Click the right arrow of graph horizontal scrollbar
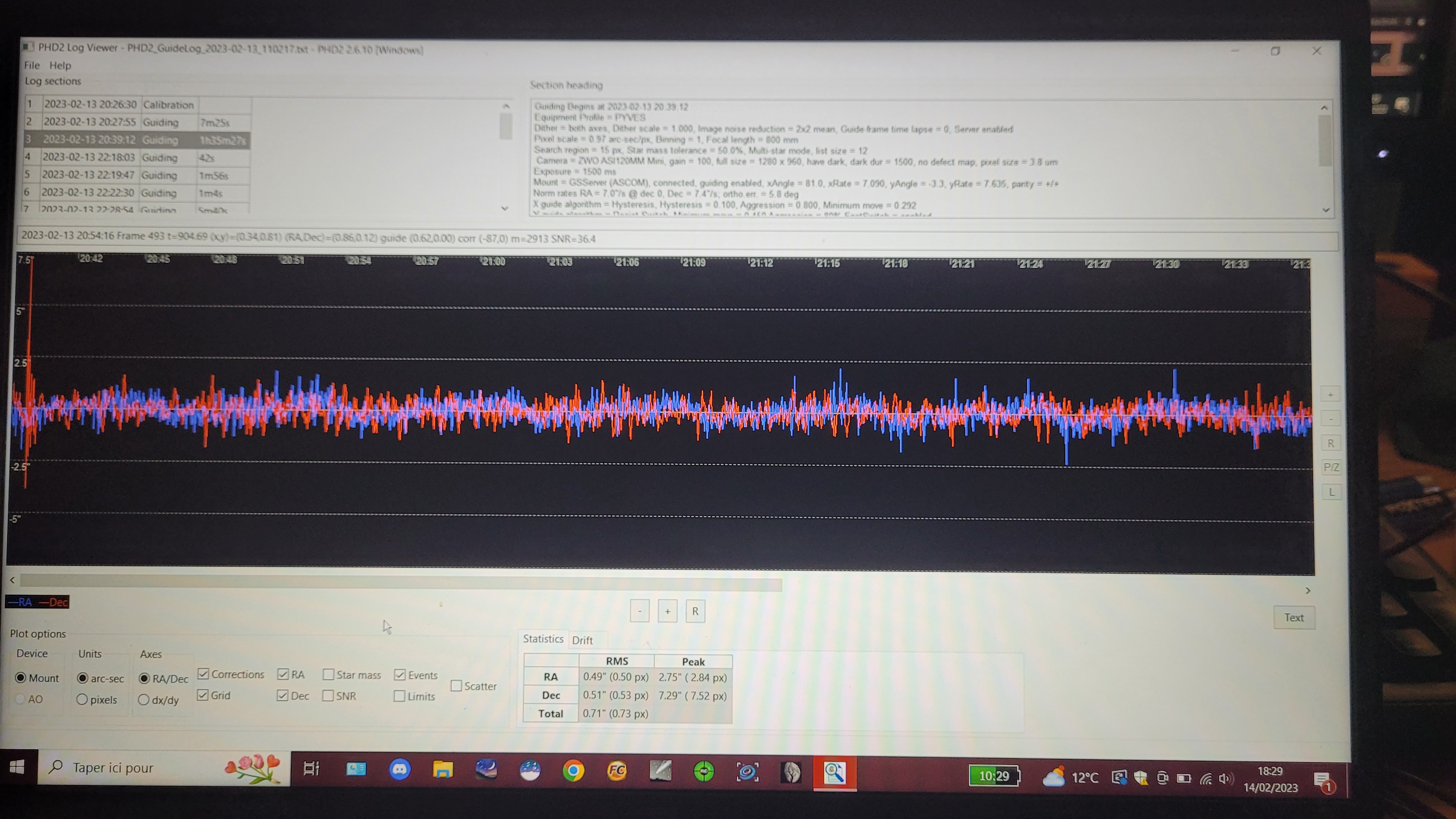The width and height of the screenshot is (1456, 819). [1308, 591]
